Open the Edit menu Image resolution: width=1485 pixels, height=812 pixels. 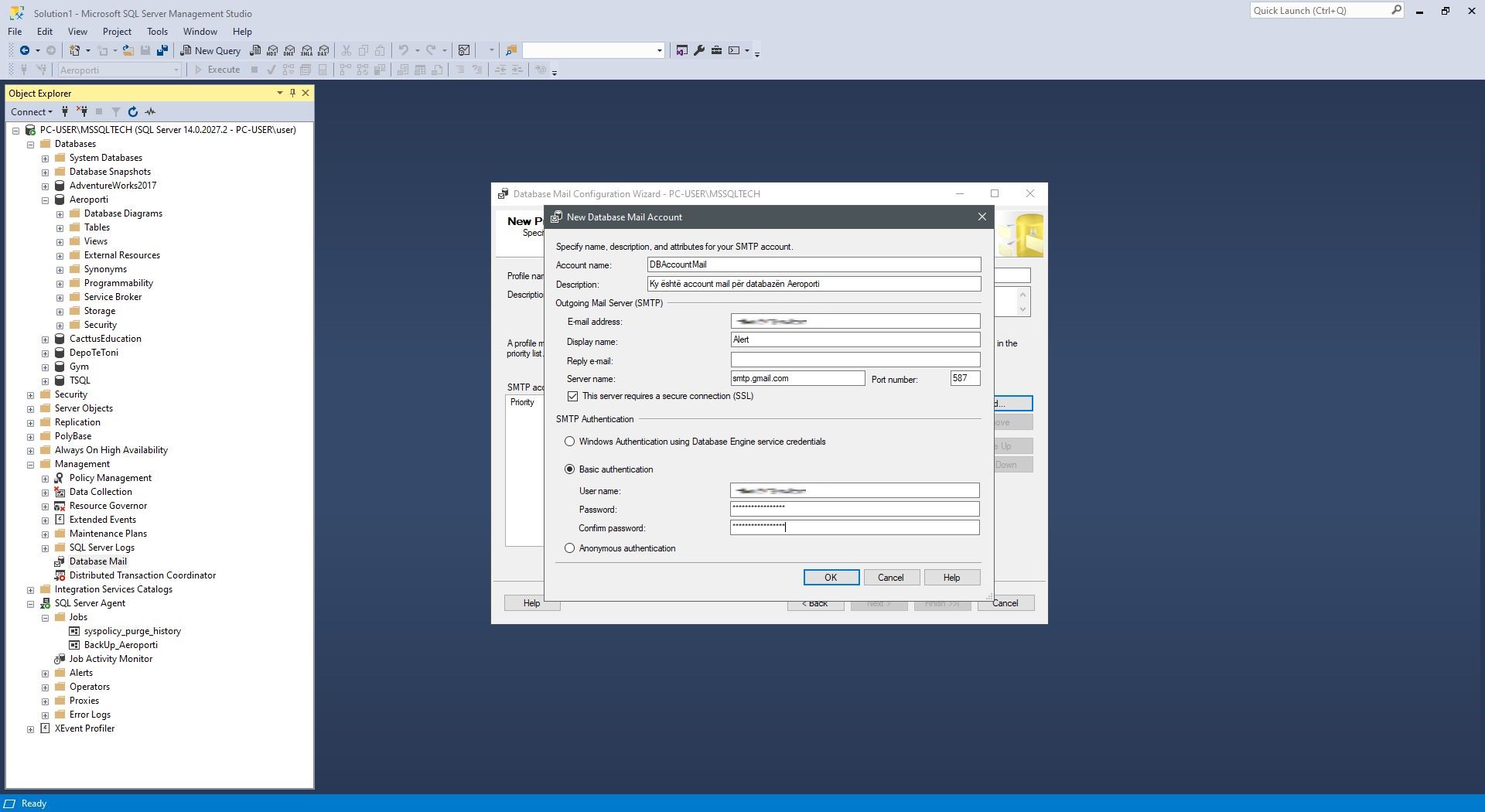45,32
